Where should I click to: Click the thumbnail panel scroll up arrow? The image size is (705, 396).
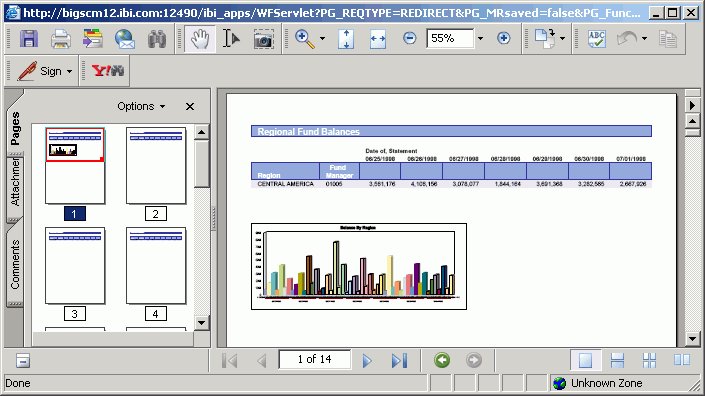pos(201,132)
